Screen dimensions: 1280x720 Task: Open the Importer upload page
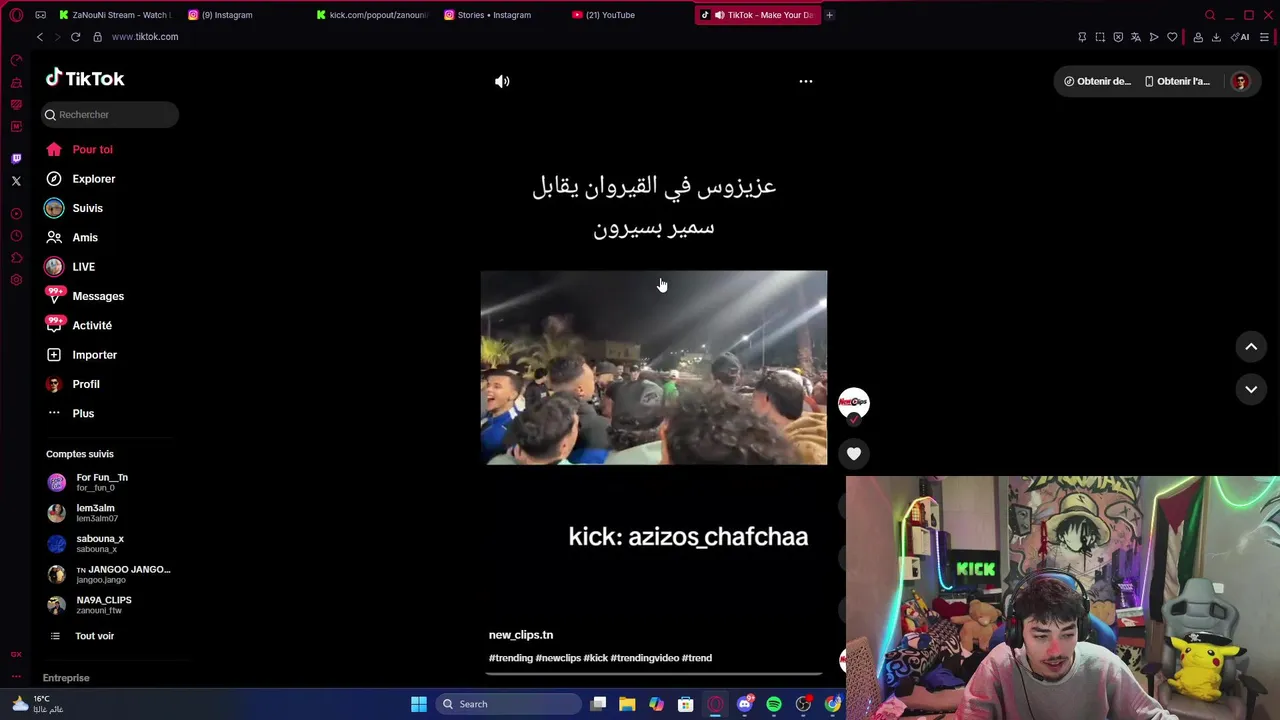point(81,355)
